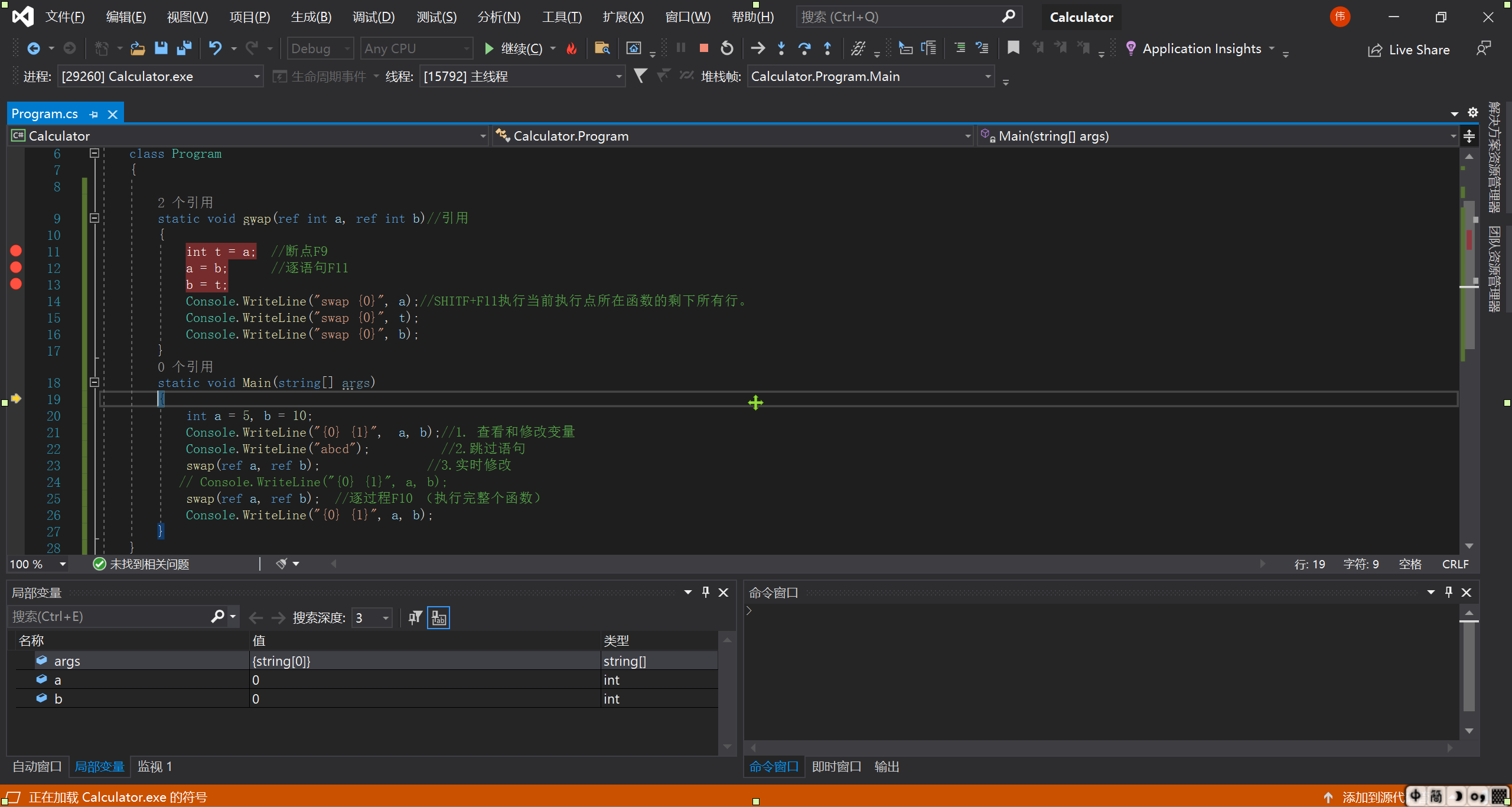Remove the breakpoint on line 13
This screenshot has width=1512, height=807.
pos(16,284)
